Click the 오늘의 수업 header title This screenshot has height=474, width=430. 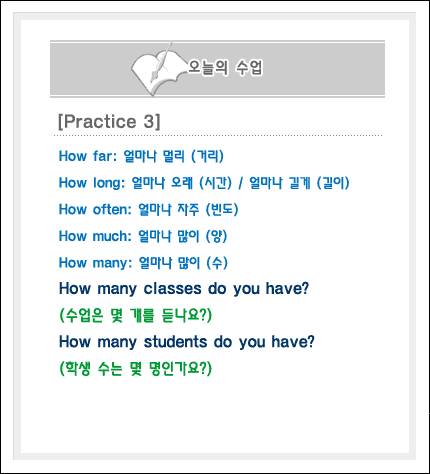(x=225, y=68)
